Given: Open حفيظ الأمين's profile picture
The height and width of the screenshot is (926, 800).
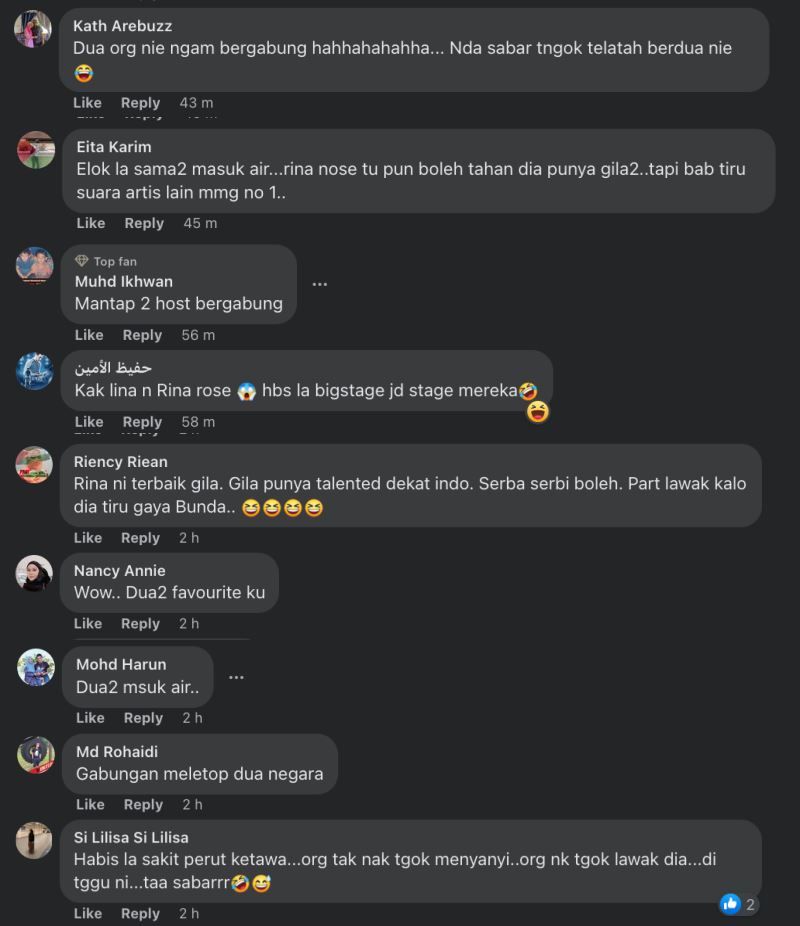Looking at the screenshot, I should [35, 370].
